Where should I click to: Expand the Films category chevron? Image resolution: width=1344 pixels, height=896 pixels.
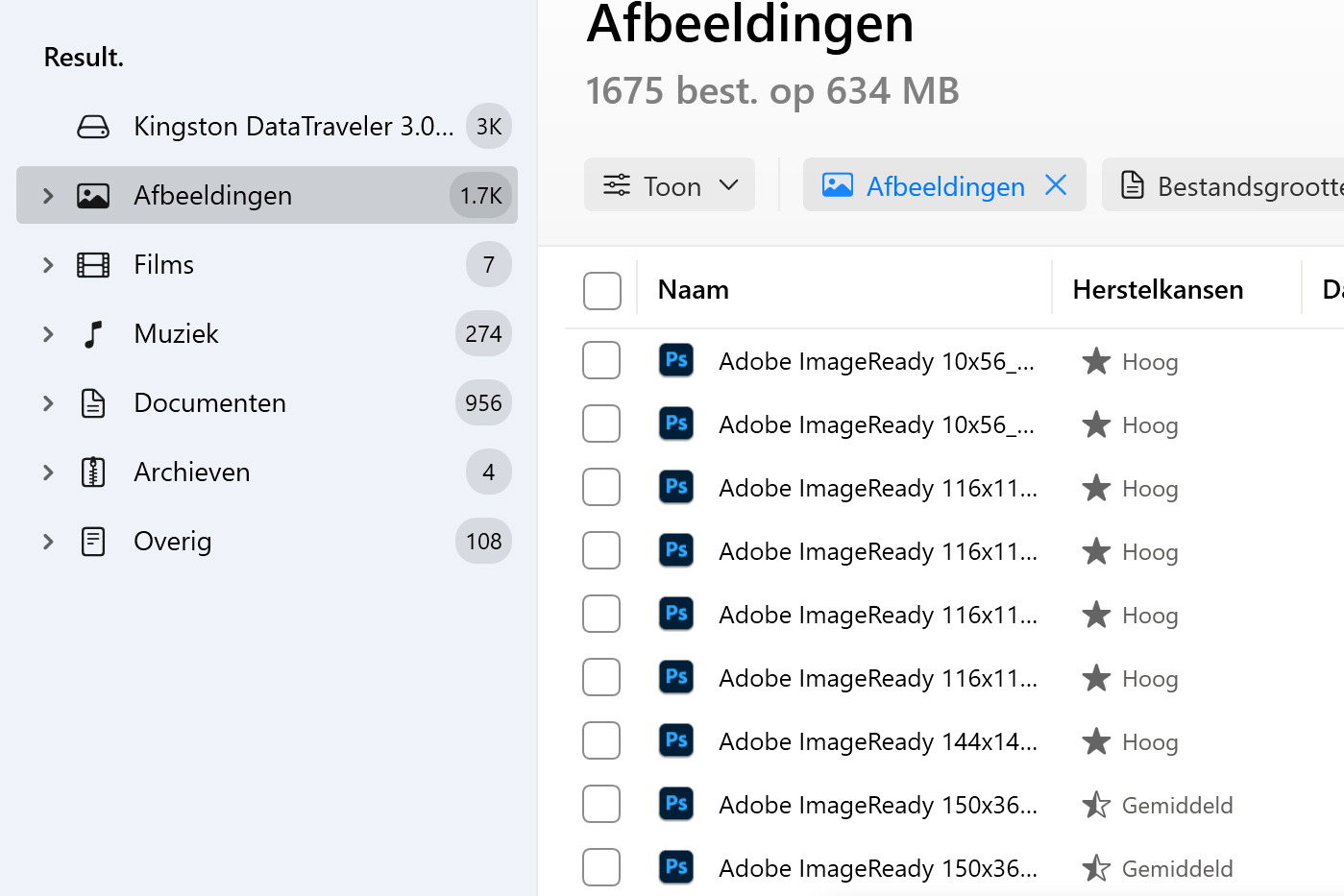click(48, 265)
